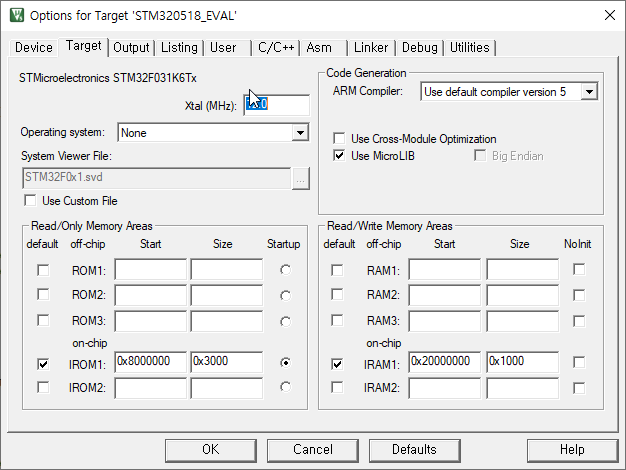
Task: Enable NoInit for RAM2
Action: (x=579, y=295)
